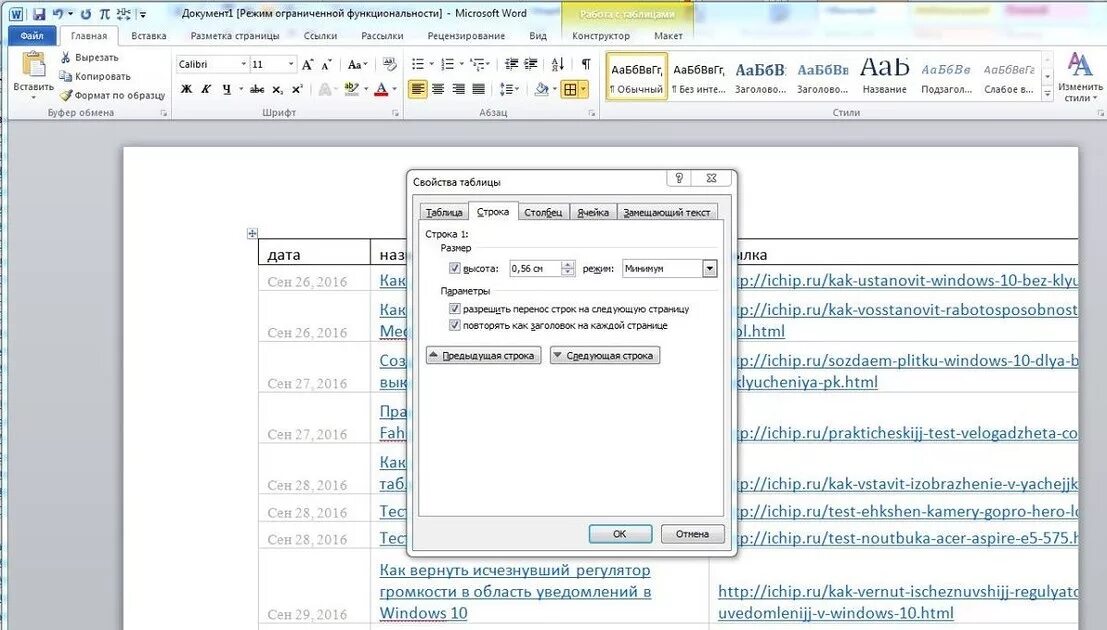Viewport: 1107px width, 630px height.
Task: Click OK in the table properties dialog
Action: (x=620, y=534)
